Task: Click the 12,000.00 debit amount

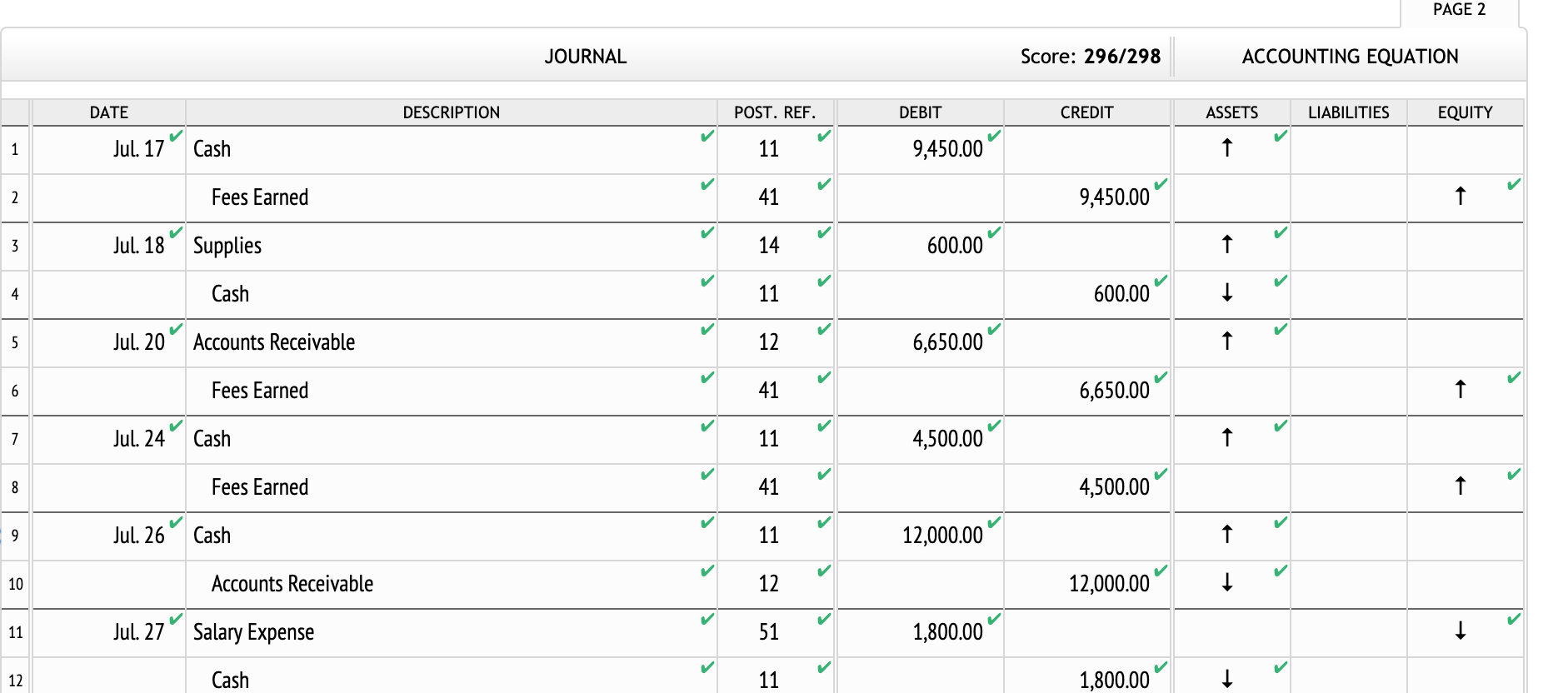Action: click(x=942, y=536)
